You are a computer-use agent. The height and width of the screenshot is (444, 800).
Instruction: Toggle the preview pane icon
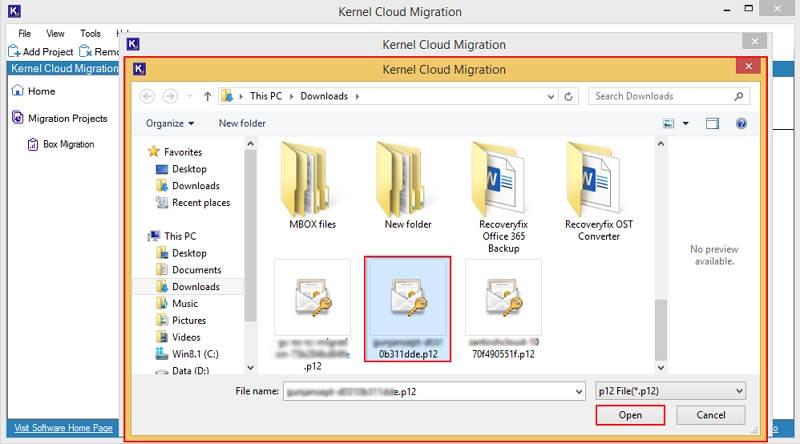pos(712,124)
